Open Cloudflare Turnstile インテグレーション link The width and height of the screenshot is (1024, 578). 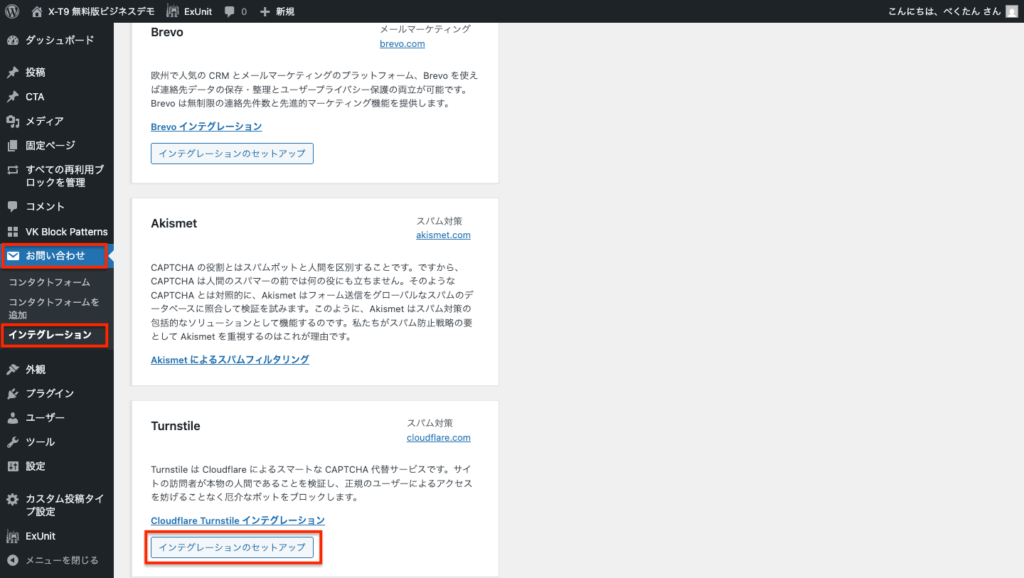click(238, 521)
